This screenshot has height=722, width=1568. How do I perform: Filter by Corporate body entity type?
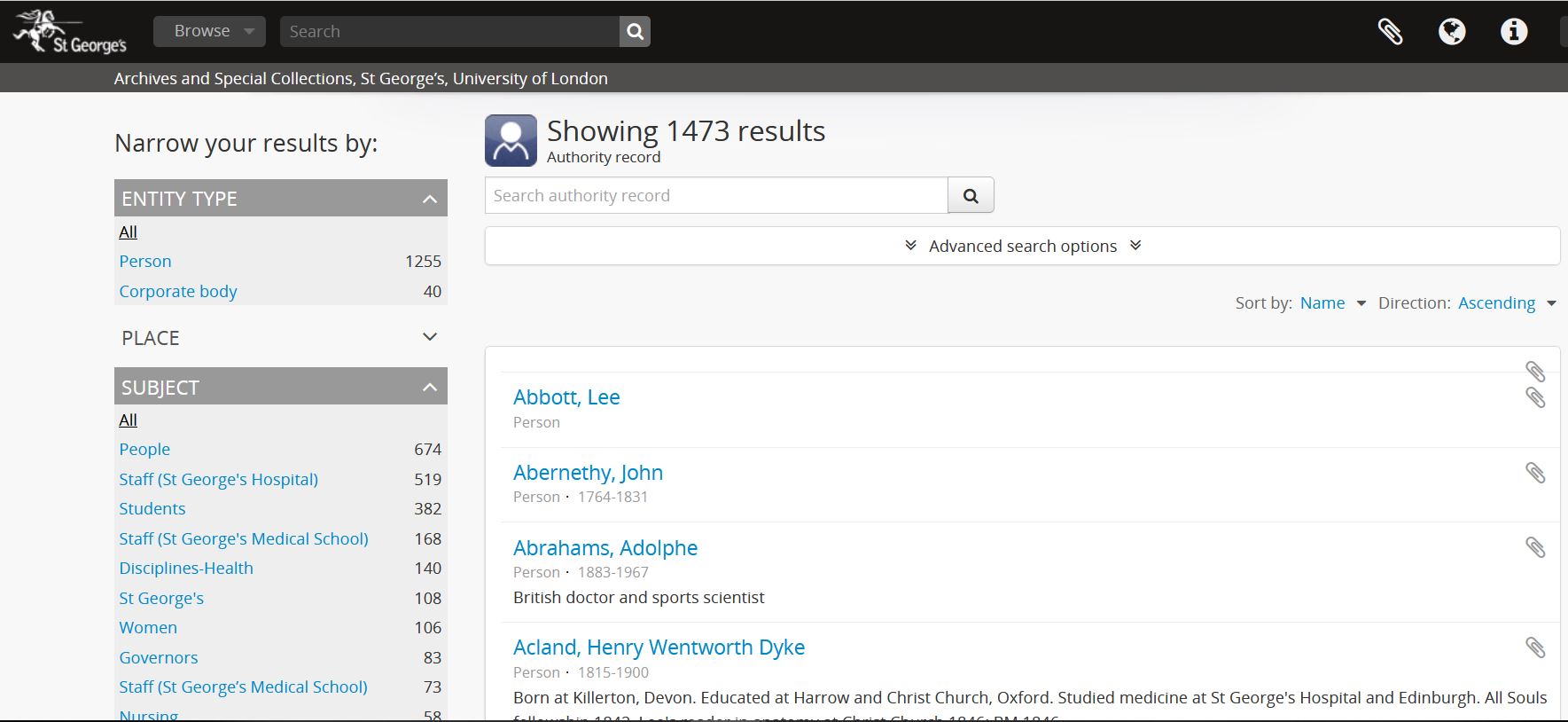coord(178,292)
